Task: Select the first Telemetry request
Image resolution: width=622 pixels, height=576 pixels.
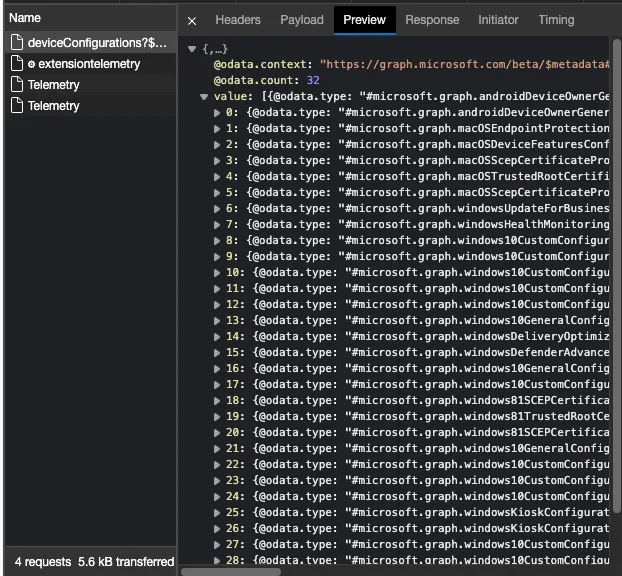Action: tap(90, 84)
